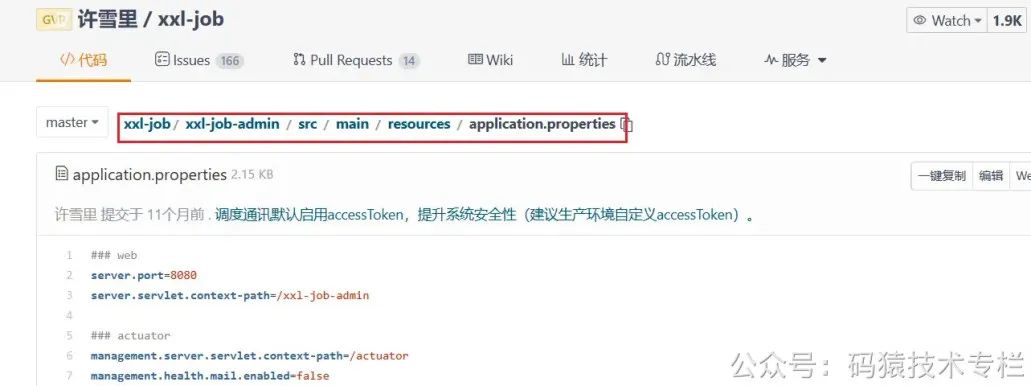Open repository title xxl-job

[191, 19]
